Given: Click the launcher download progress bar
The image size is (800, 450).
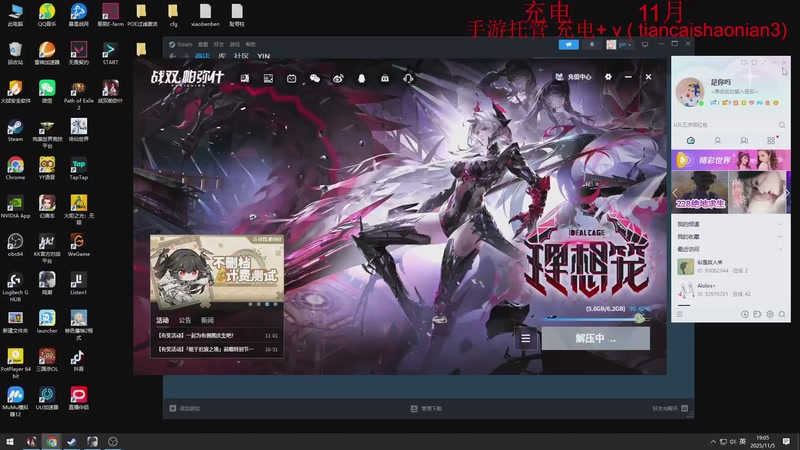Looking at the screenshot, I should tap(595, 319).
